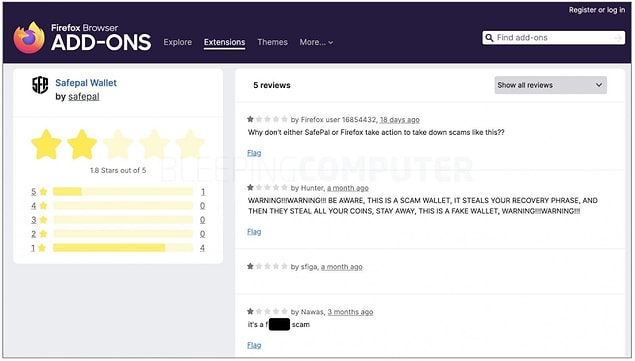Click the third faded large rating star
The height and width of the screenshot is (361, 635).
coord(118,145)
